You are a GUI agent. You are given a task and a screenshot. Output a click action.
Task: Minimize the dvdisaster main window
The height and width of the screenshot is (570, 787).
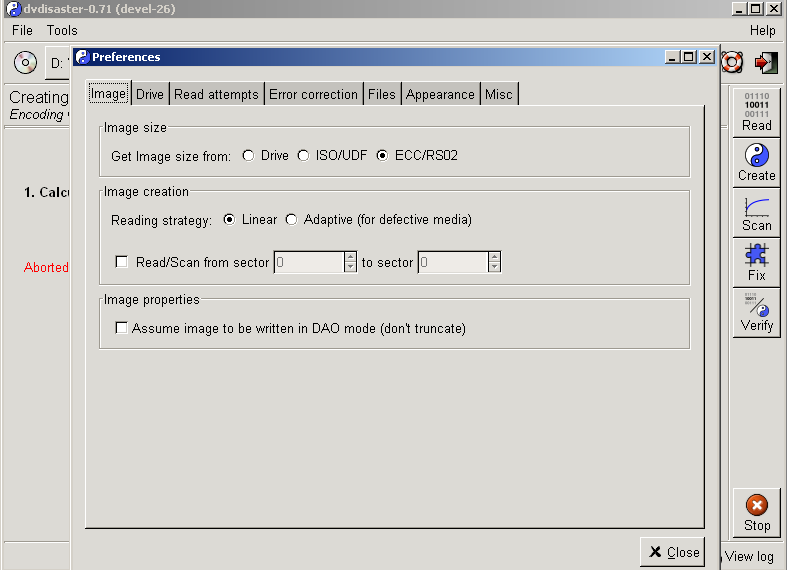(x=738, y=9)
